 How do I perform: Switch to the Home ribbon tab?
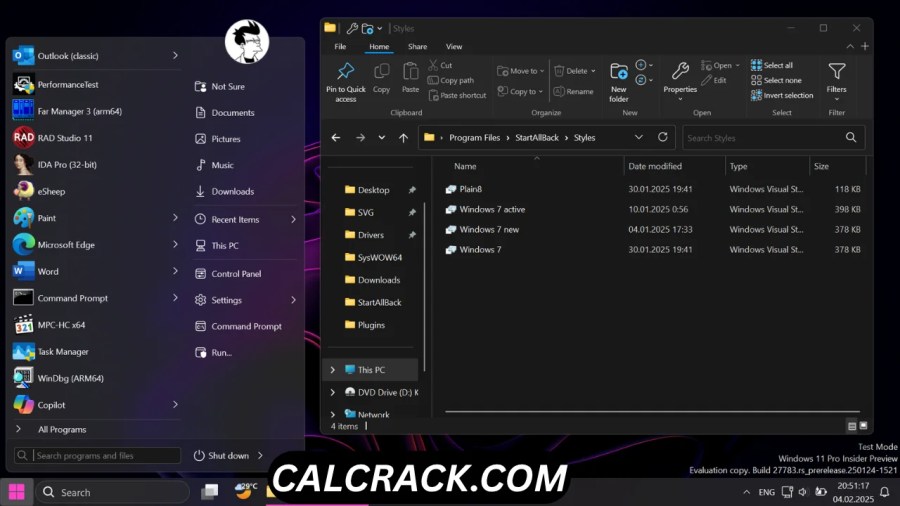click(x=379, y=46)
